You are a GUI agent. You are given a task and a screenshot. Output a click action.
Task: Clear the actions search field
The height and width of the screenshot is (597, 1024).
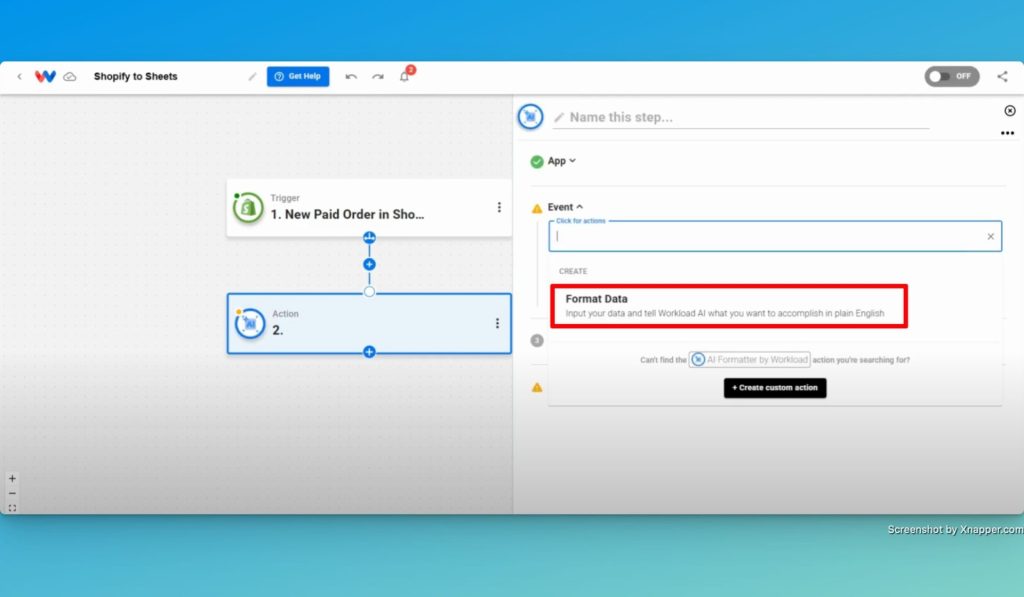point(991,236)
